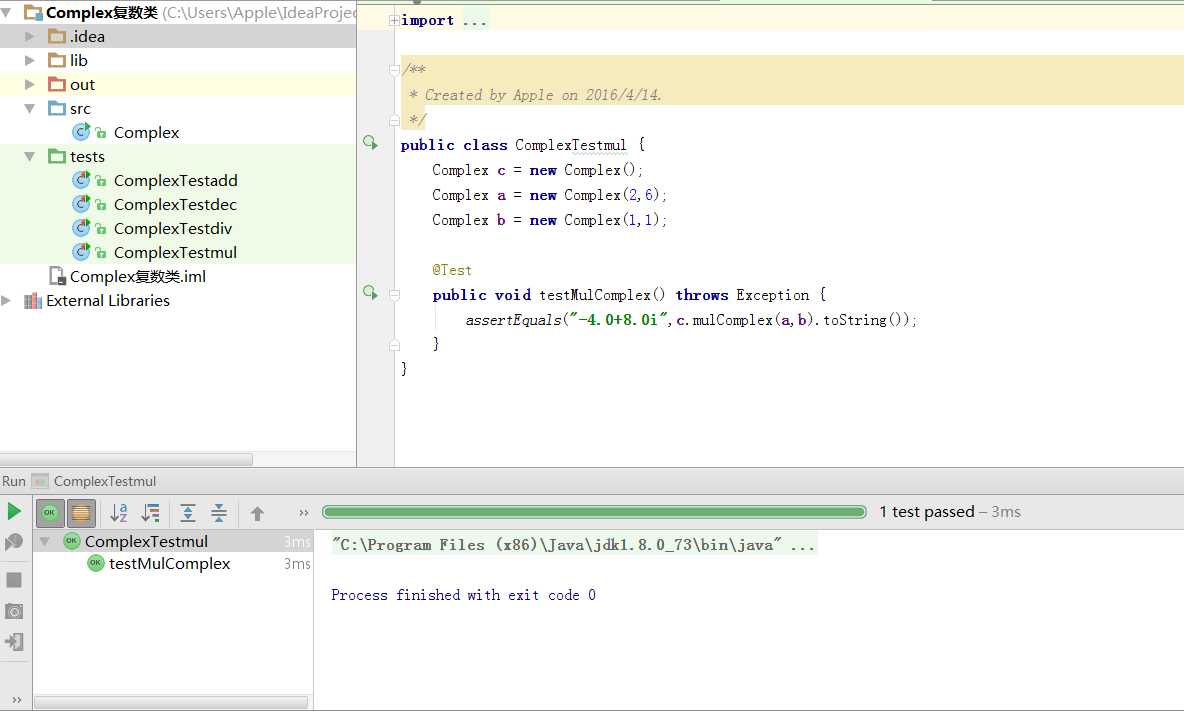Click the External Libraries icon

[32, 301]
